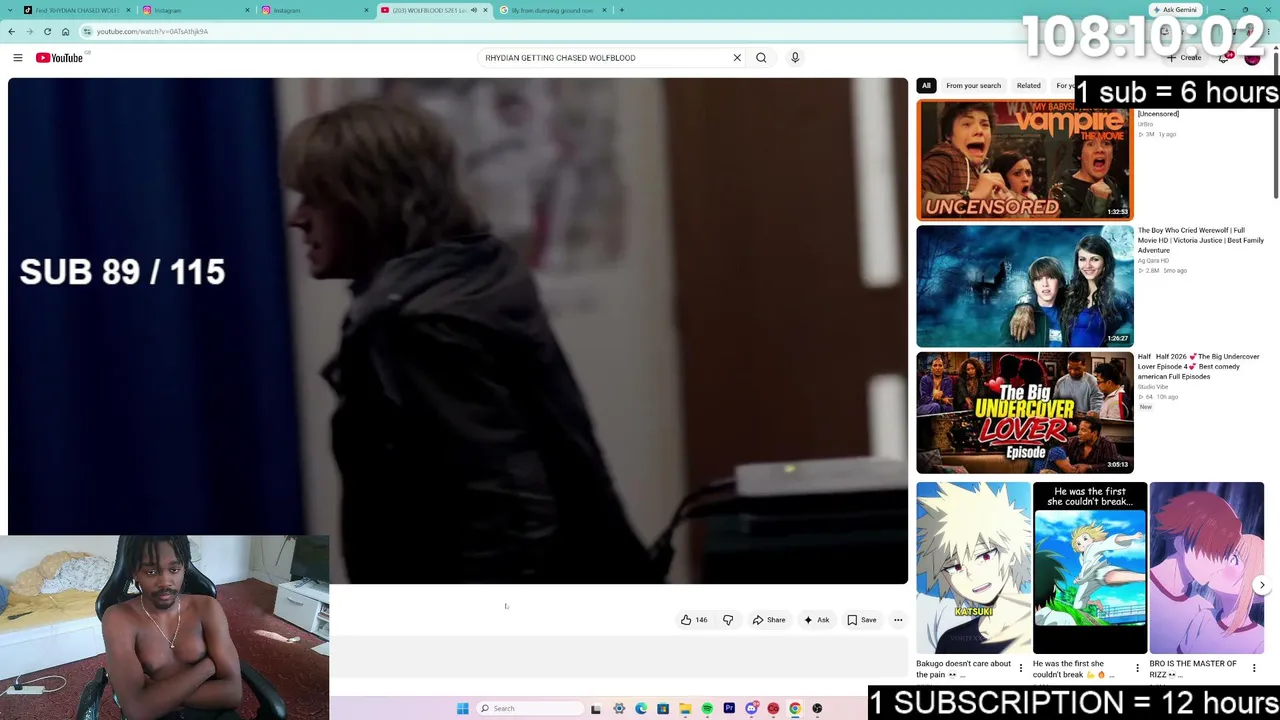Dislike the video with thumbs down
This screenshot has width=1280, height=720.
click(728, 620)
